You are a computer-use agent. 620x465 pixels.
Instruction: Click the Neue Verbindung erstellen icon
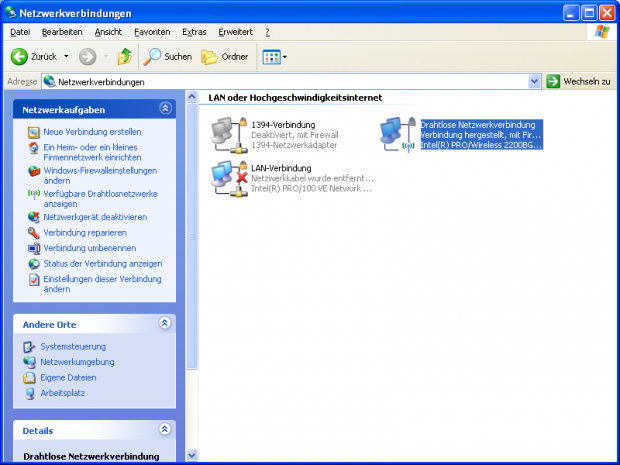(x=34, y=132)
